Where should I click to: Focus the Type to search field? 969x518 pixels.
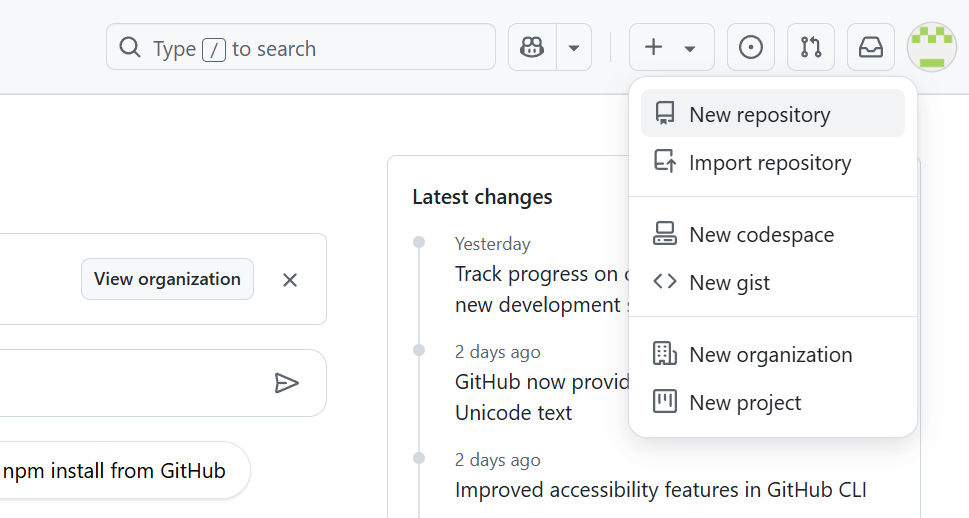320,48
